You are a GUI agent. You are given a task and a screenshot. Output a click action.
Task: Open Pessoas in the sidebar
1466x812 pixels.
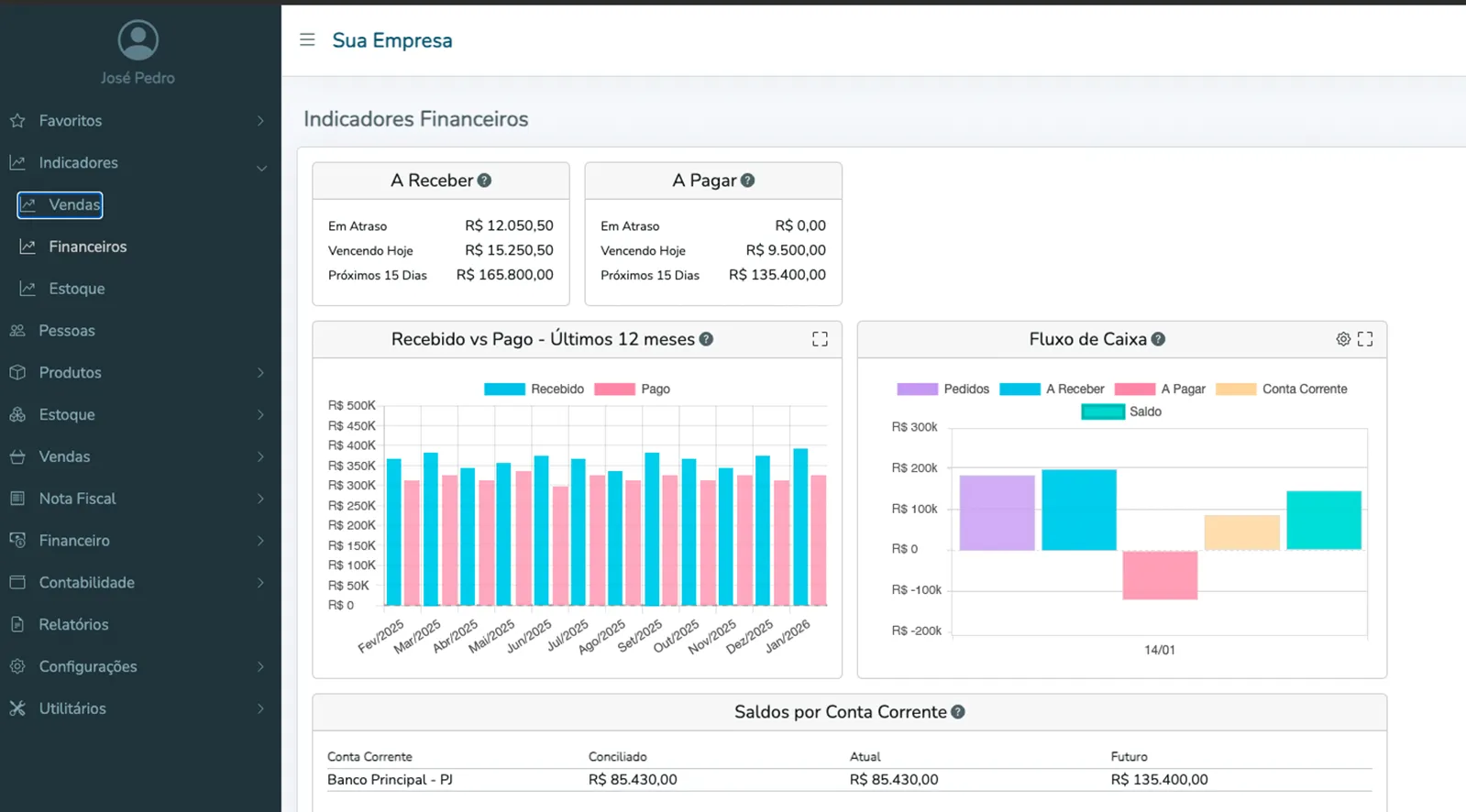[x=66, y=331]
